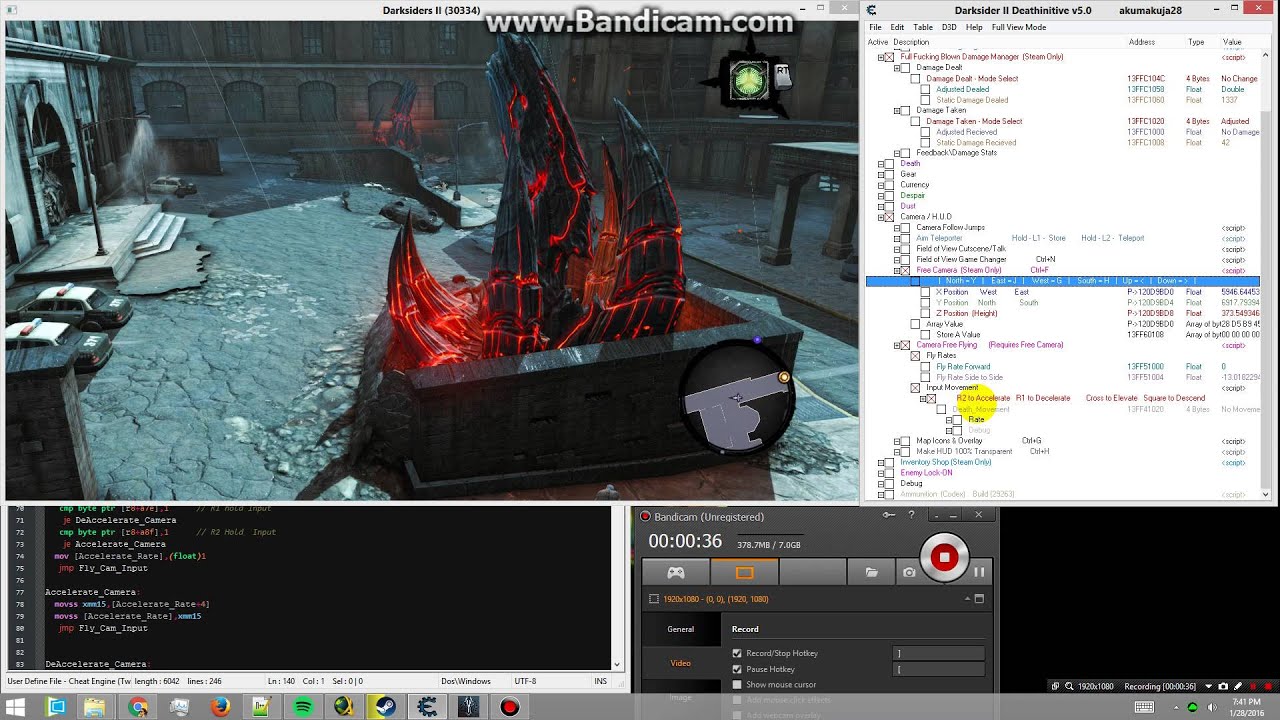Open Cheat Engine File menu
Screen dimensions: 1280x720
pos(875,27)
